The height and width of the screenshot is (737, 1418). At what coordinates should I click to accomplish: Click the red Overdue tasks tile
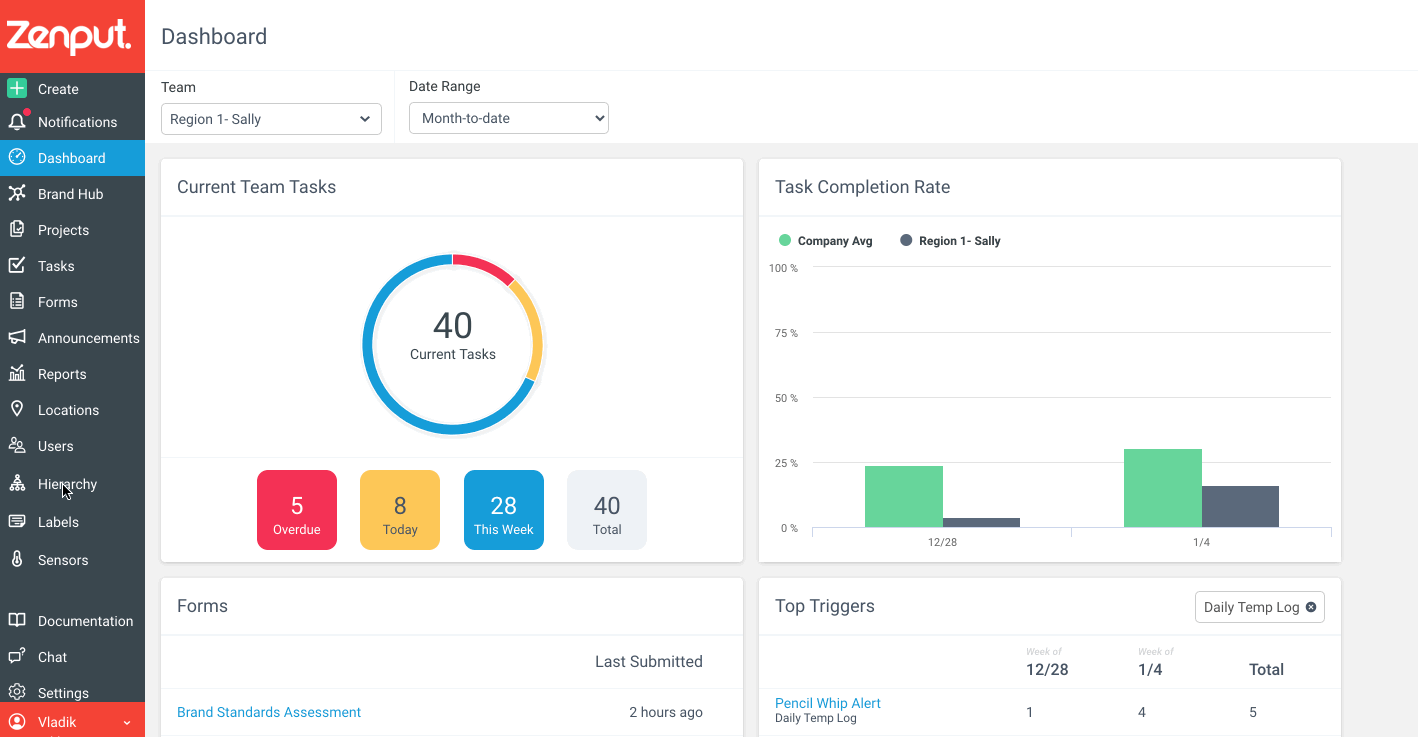[x=297, y=510]
